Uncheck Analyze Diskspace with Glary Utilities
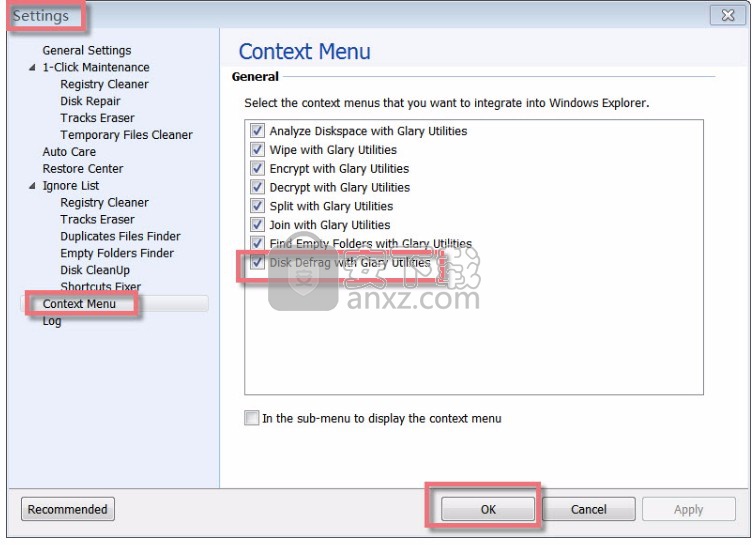Image resolution: width=752 pixels, height=545 pixels. tap(257, 130)
